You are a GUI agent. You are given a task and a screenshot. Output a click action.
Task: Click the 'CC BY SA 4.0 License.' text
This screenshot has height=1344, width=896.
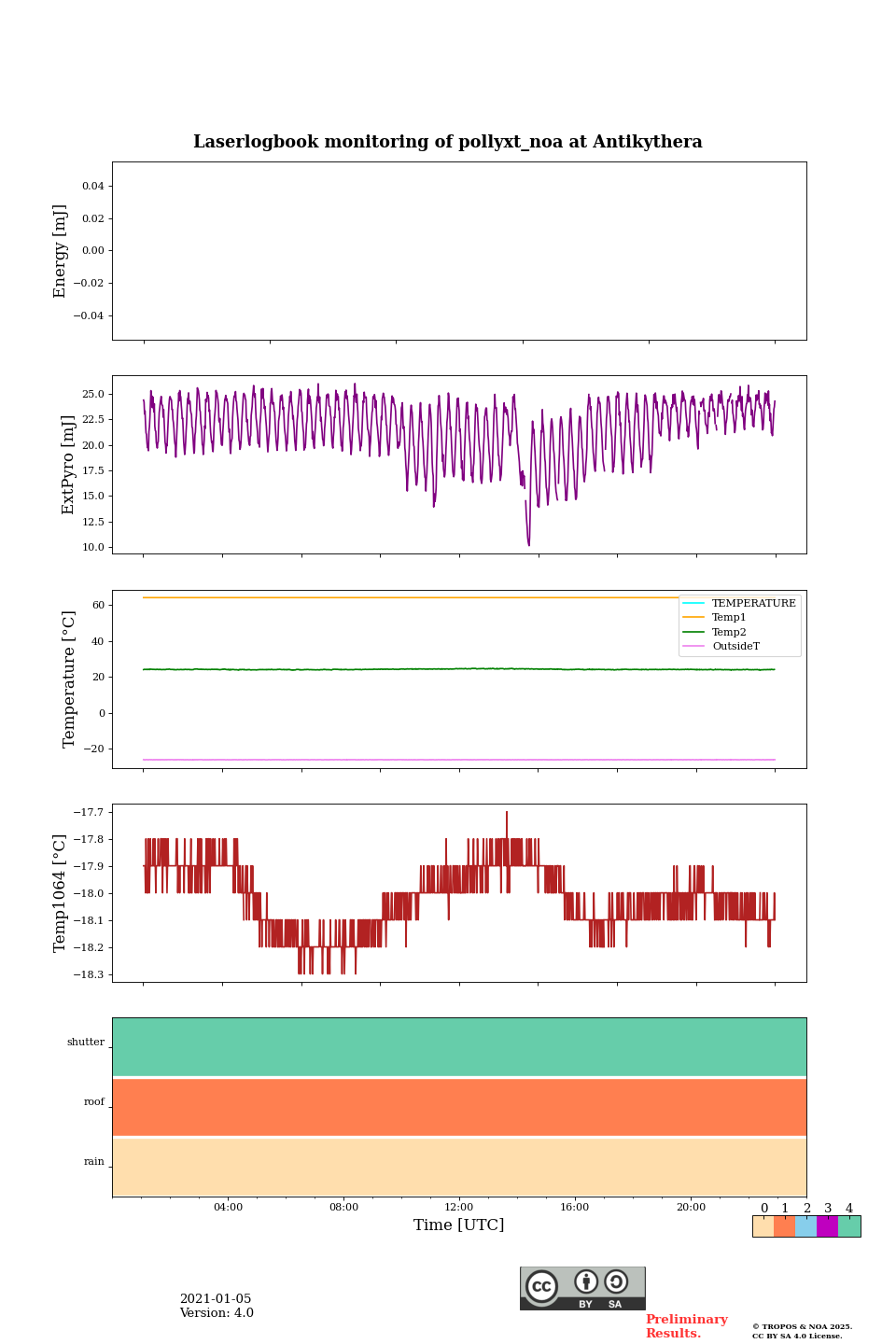pos(797,1336)
